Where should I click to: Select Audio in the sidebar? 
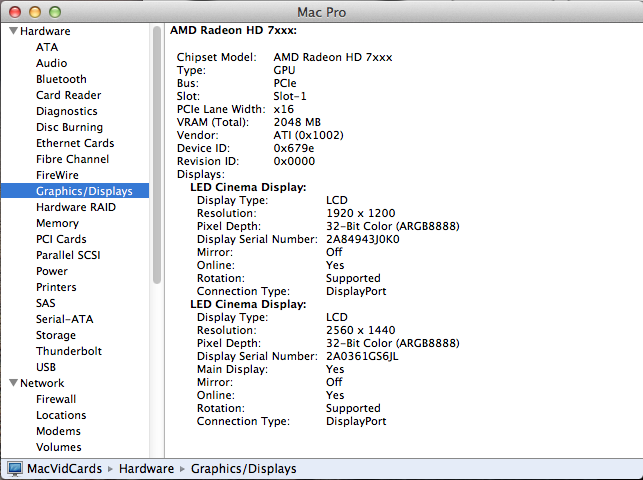pyautogui.click(x=51, y=63)
